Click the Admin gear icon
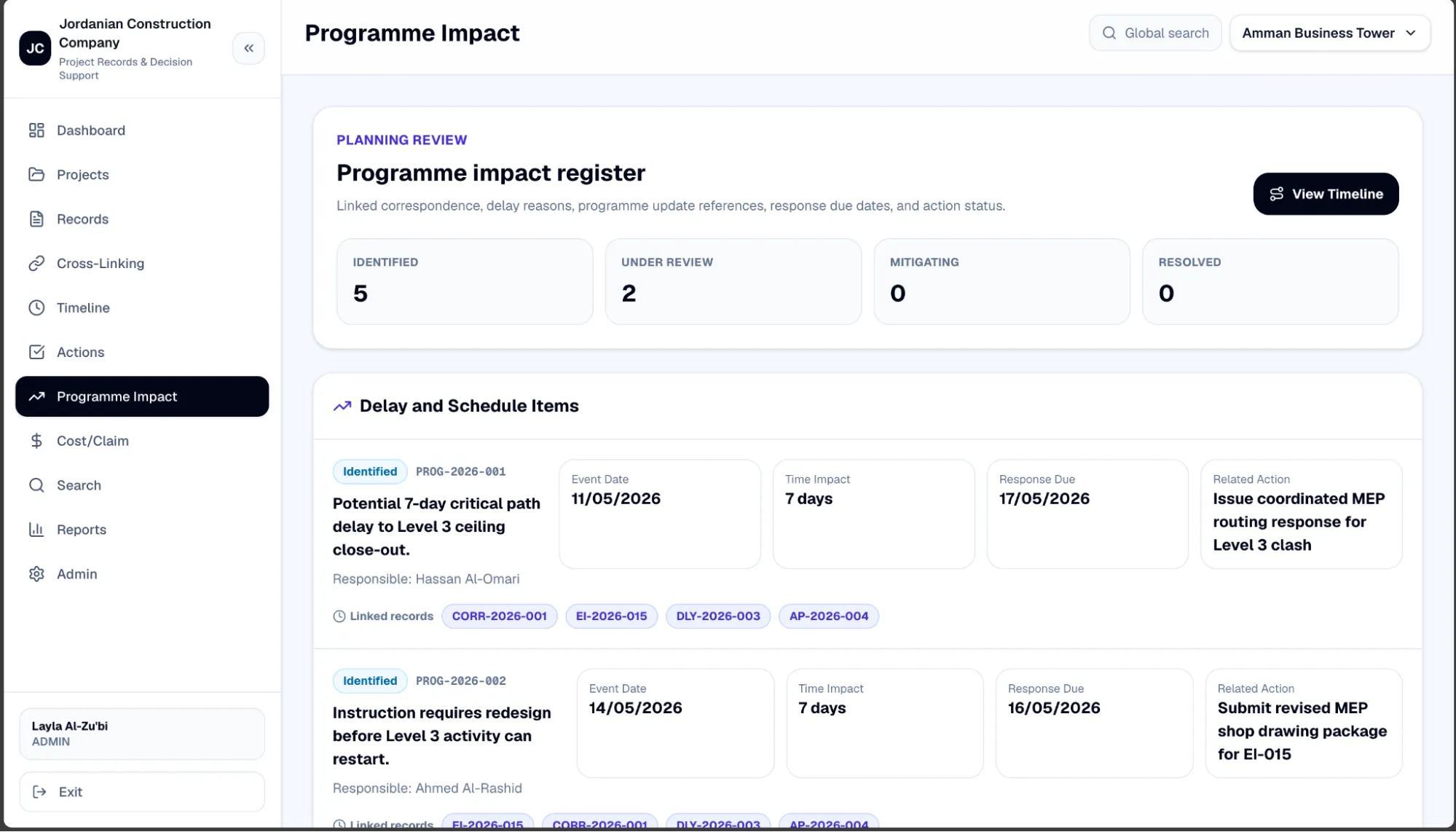 (36, 575)
